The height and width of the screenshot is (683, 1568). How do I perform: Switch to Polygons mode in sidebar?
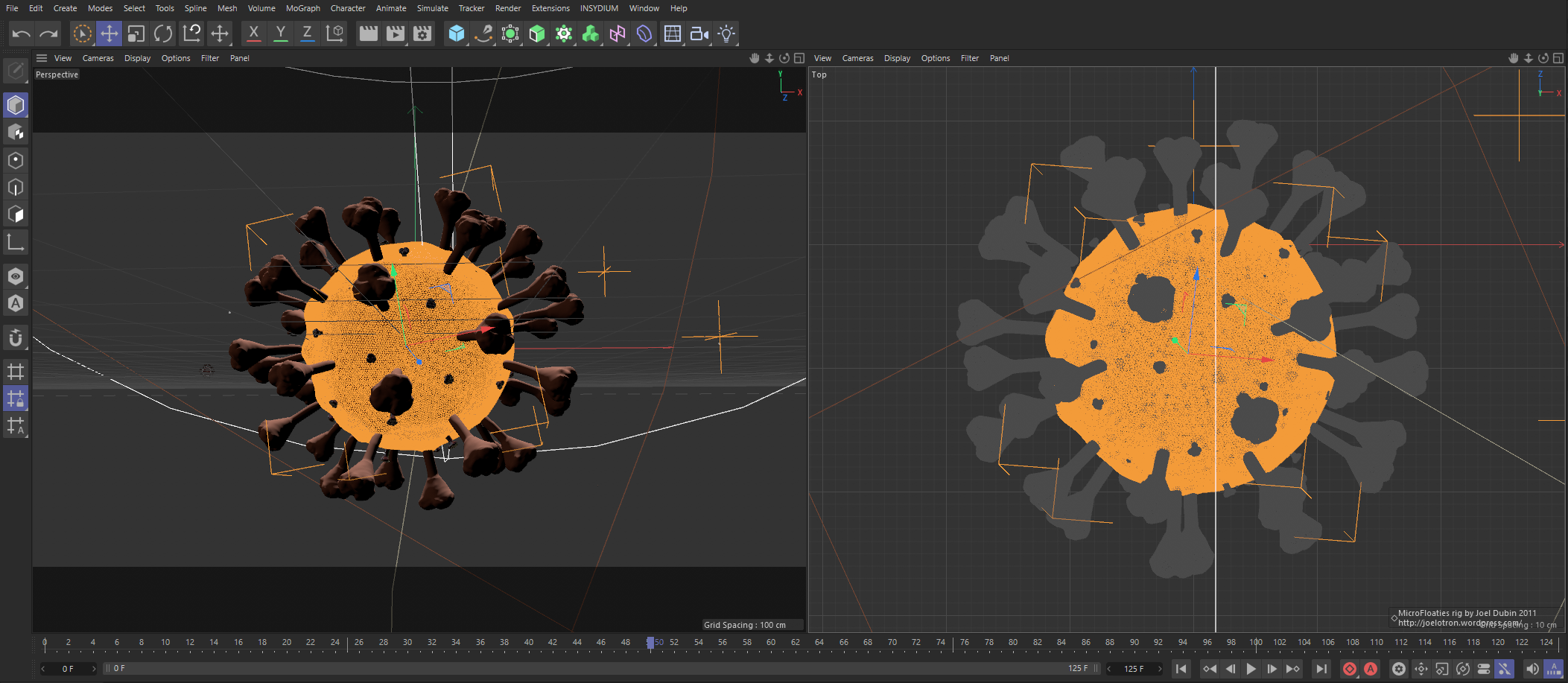coord(16,215)
